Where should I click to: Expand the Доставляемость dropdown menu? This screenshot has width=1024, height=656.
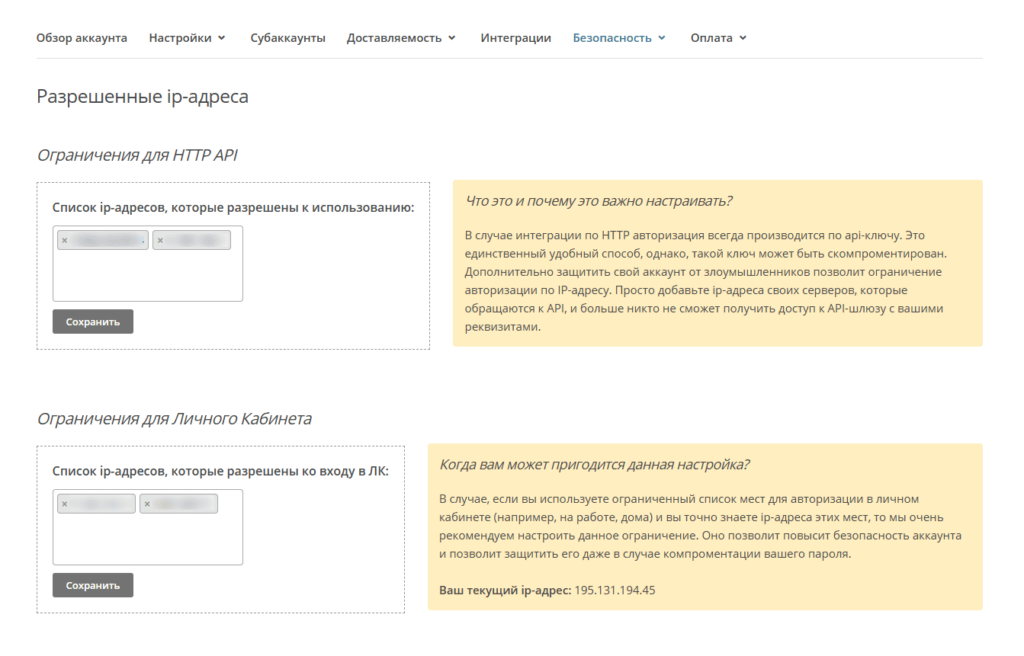tap(401, 38)
